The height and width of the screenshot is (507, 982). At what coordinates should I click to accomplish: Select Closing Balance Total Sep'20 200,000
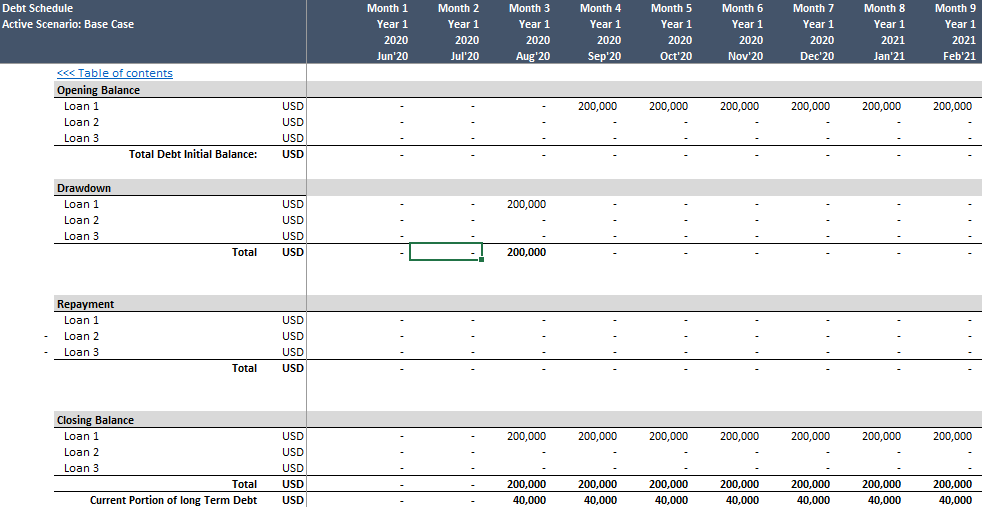tap(597, 484)
